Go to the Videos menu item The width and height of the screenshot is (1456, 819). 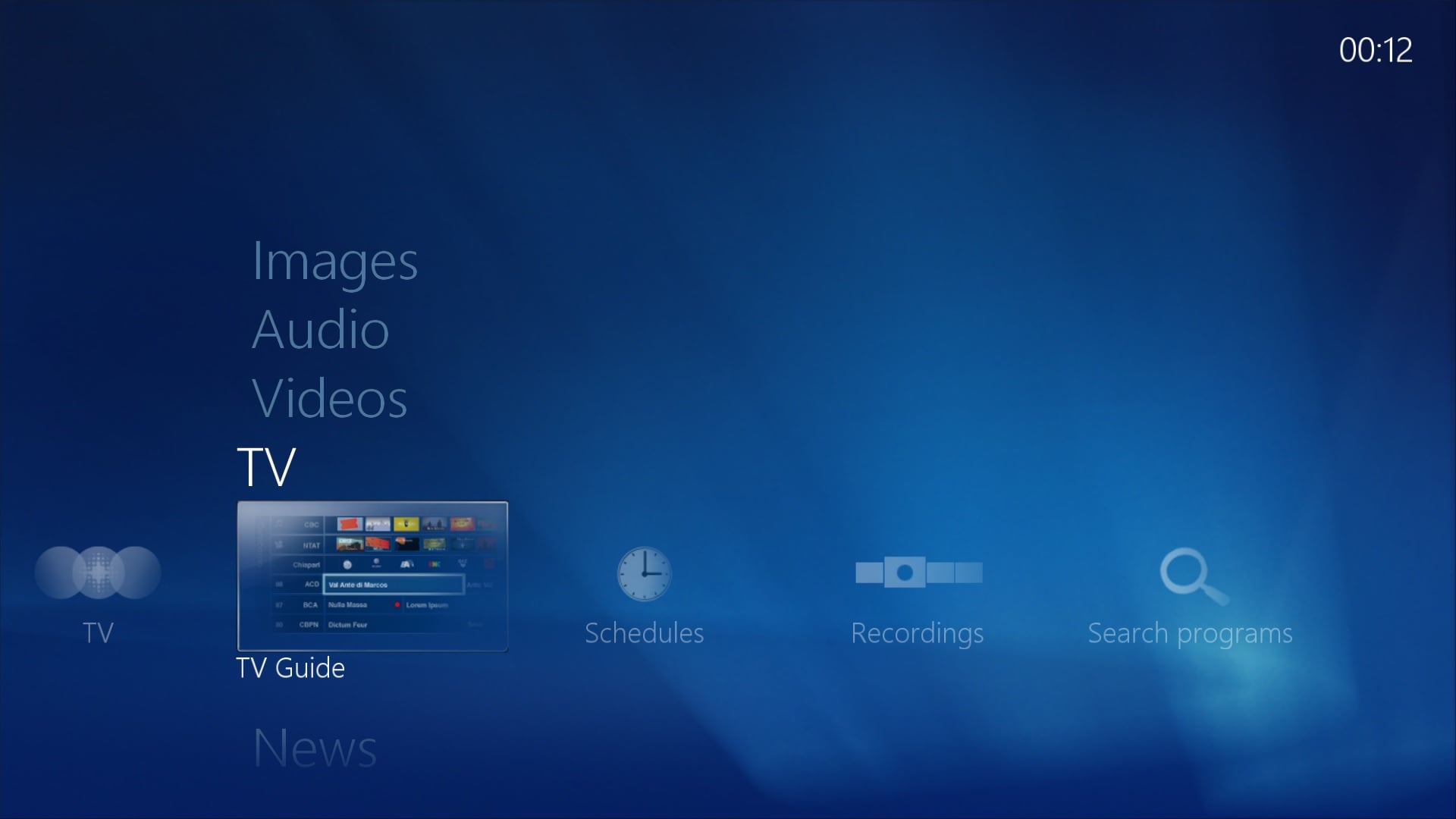(x=329, y=398)
